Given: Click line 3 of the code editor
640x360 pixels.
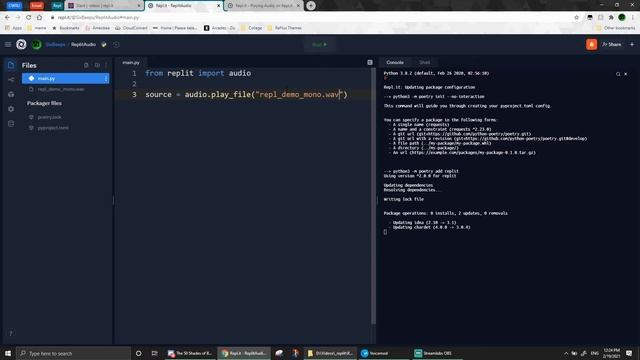Looking at the screenshot, I should (247, 95).
